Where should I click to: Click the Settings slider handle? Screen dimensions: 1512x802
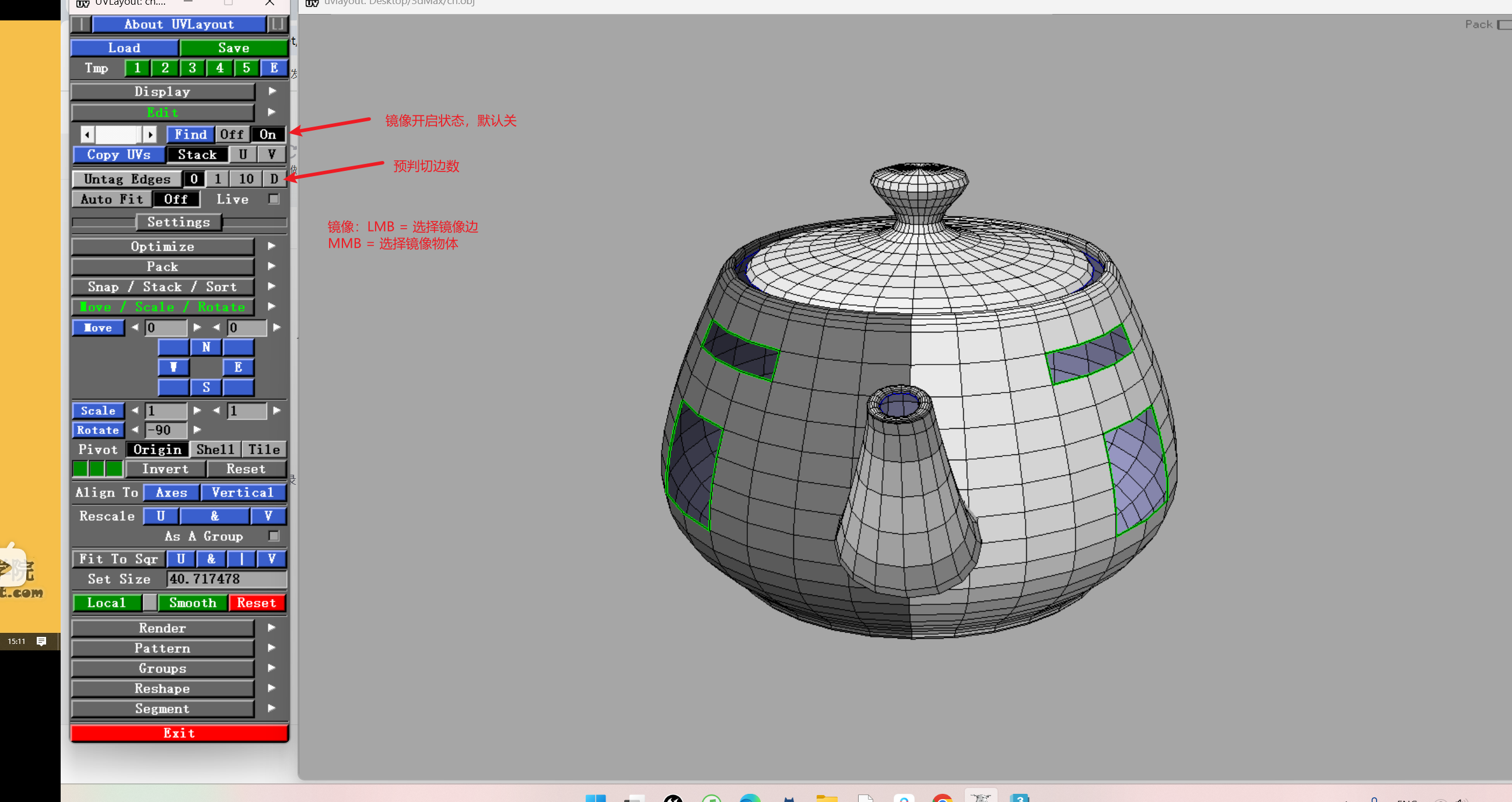coord(178,222)
